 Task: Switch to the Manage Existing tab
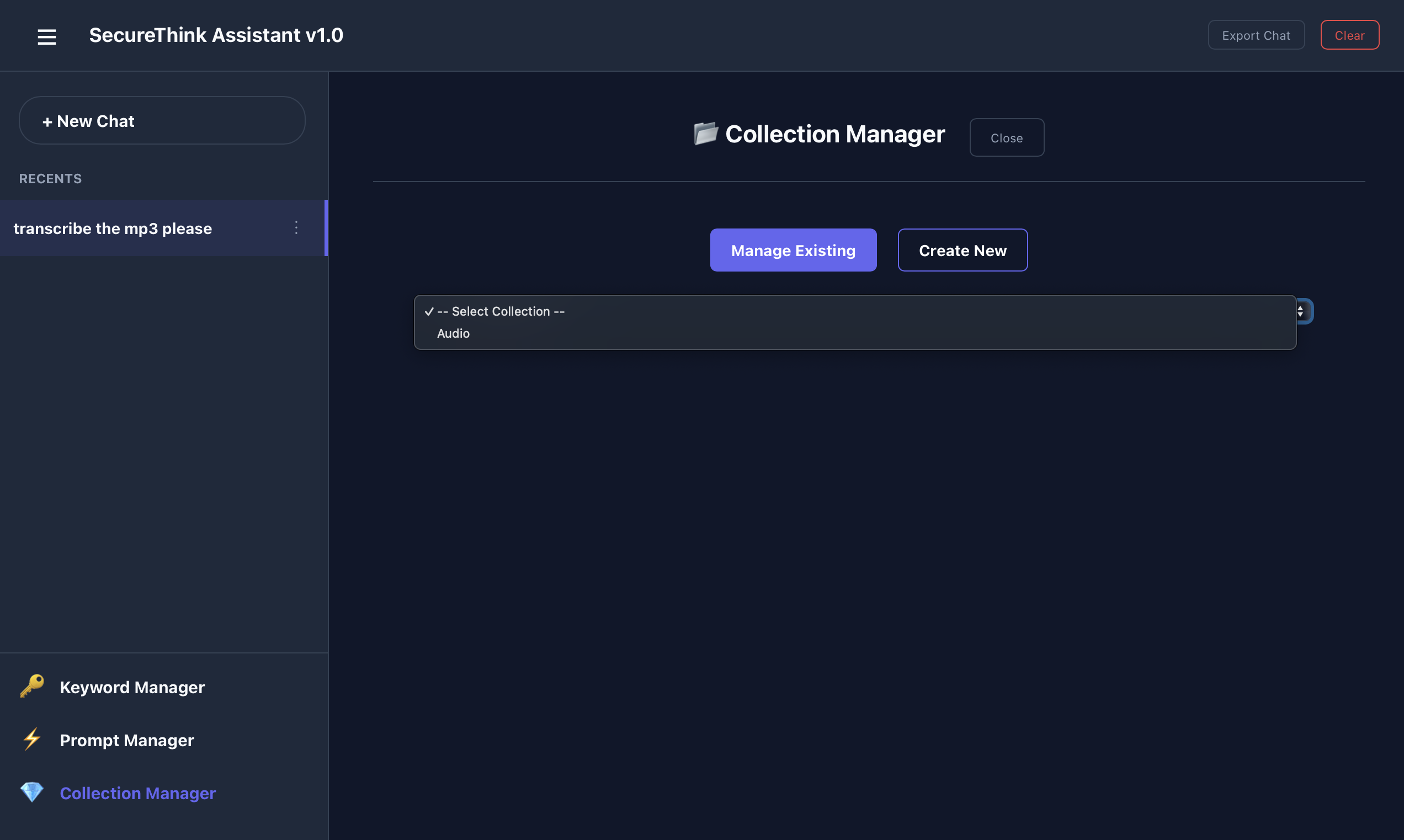click(793, 250)
